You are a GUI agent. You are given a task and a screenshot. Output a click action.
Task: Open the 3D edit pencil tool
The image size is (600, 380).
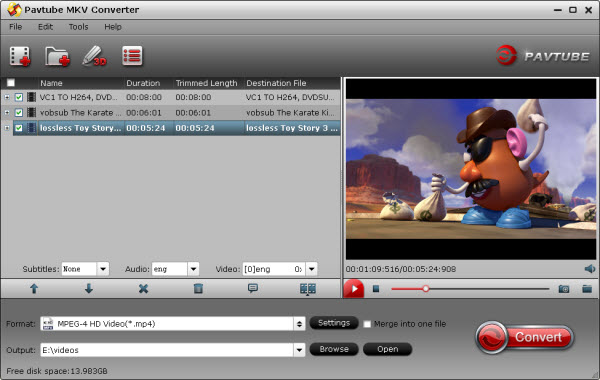(x=94, y=56)
